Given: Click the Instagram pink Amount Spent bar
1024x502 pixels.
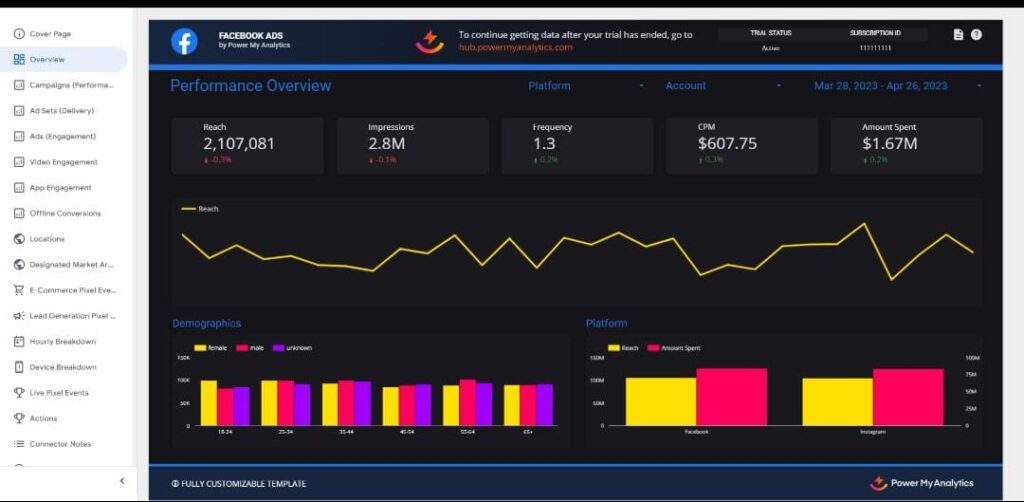Looking at the screenshot, I should [908, 397].
